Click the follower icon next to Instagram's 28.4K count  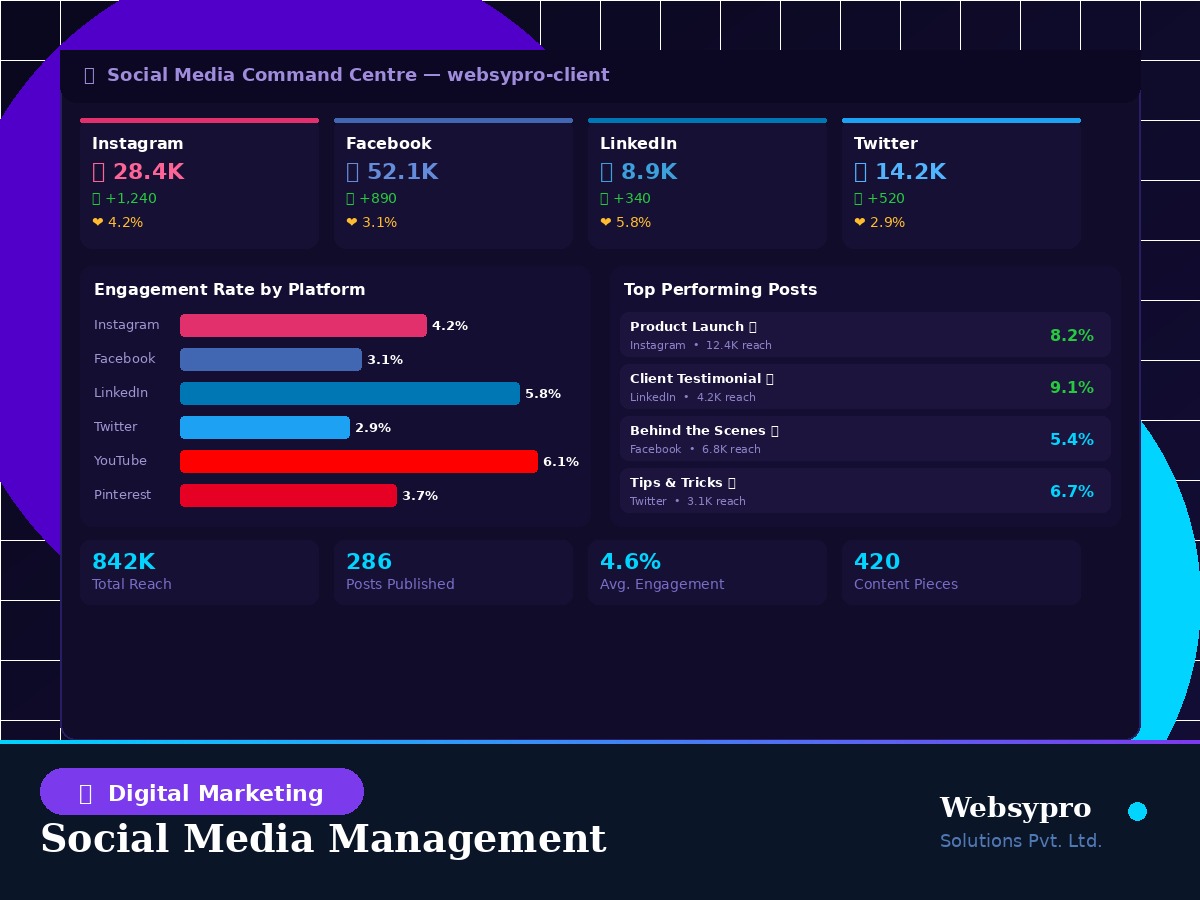tap(97, 172)
